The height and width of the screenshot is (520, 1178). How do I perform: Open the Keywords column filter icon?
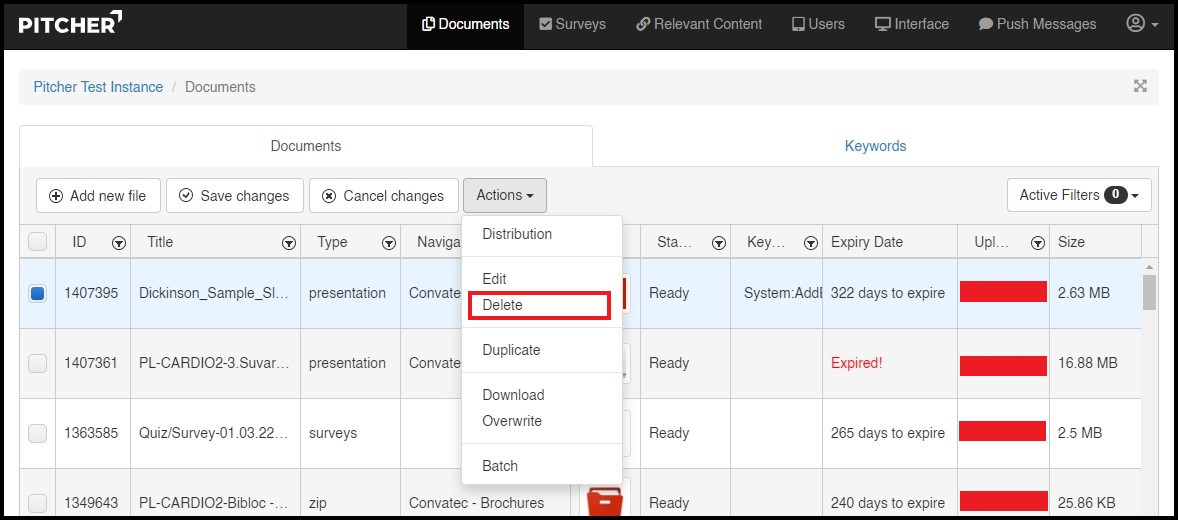(x=810, y=243)
